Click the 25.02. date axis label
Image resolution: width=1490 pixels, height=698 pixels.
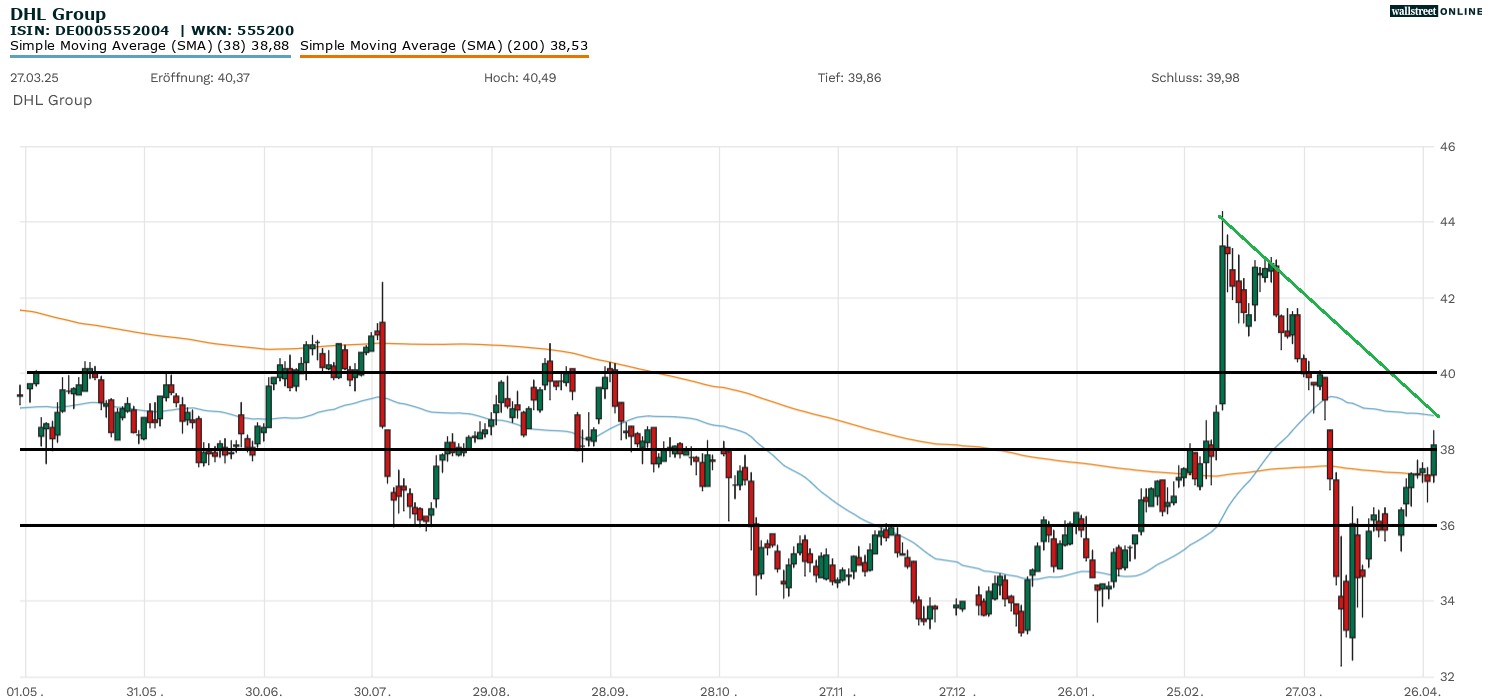(1185, 691)
